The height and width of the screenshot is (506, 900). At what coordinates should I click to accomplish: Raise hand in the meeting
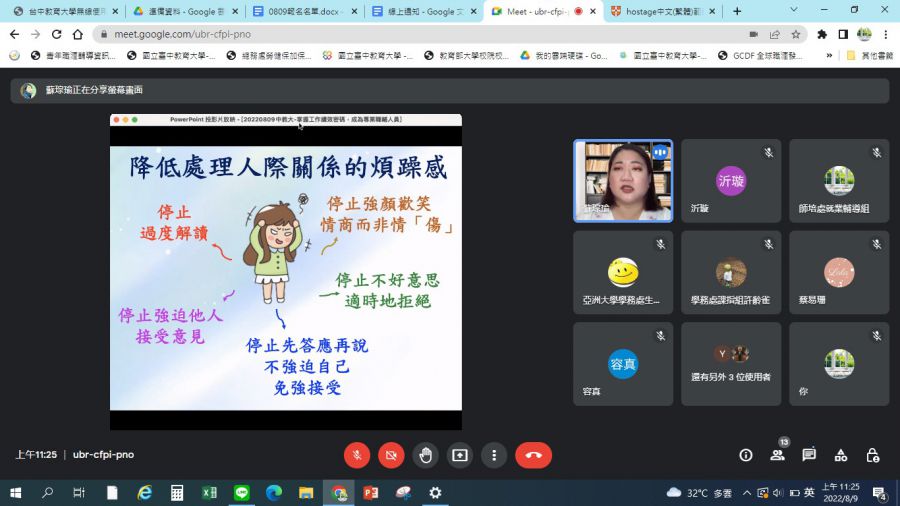click(425, 455)
